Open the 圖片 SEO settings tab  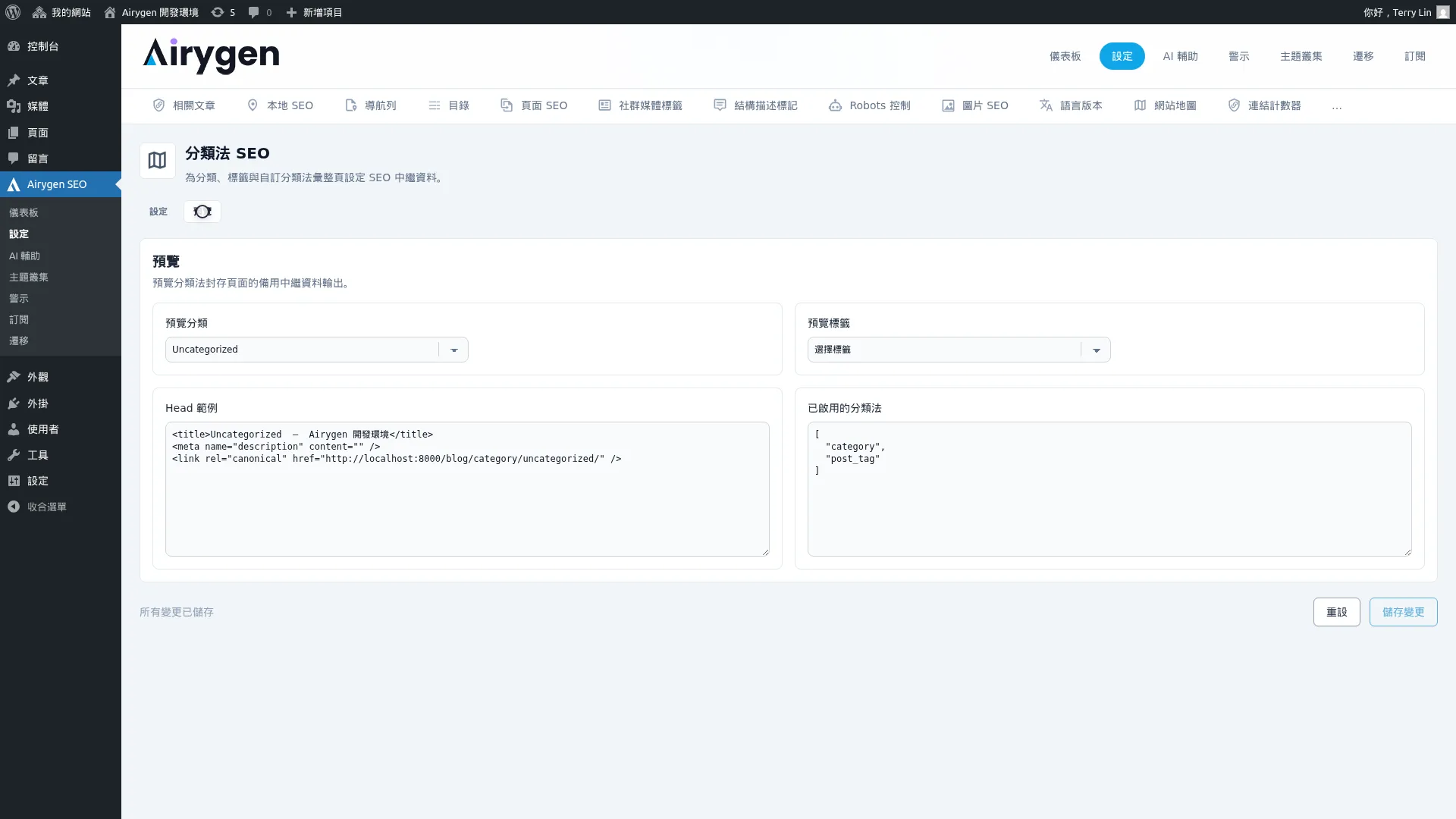[975, 105]
